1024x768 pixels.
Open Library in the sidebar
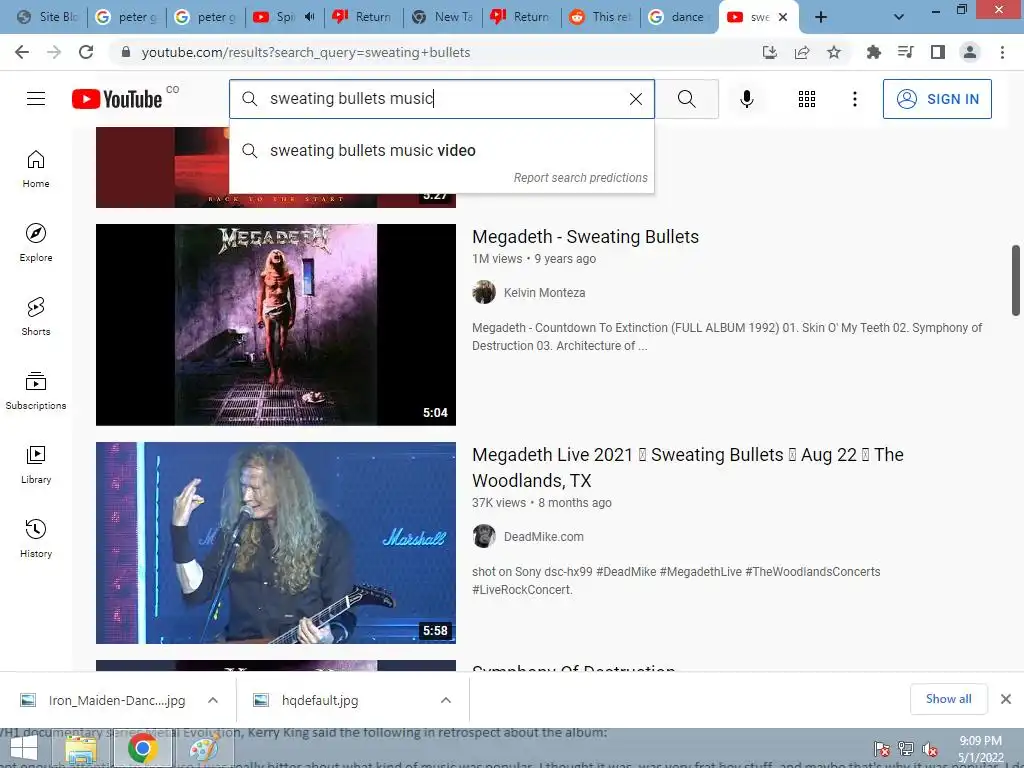(36, 464)
